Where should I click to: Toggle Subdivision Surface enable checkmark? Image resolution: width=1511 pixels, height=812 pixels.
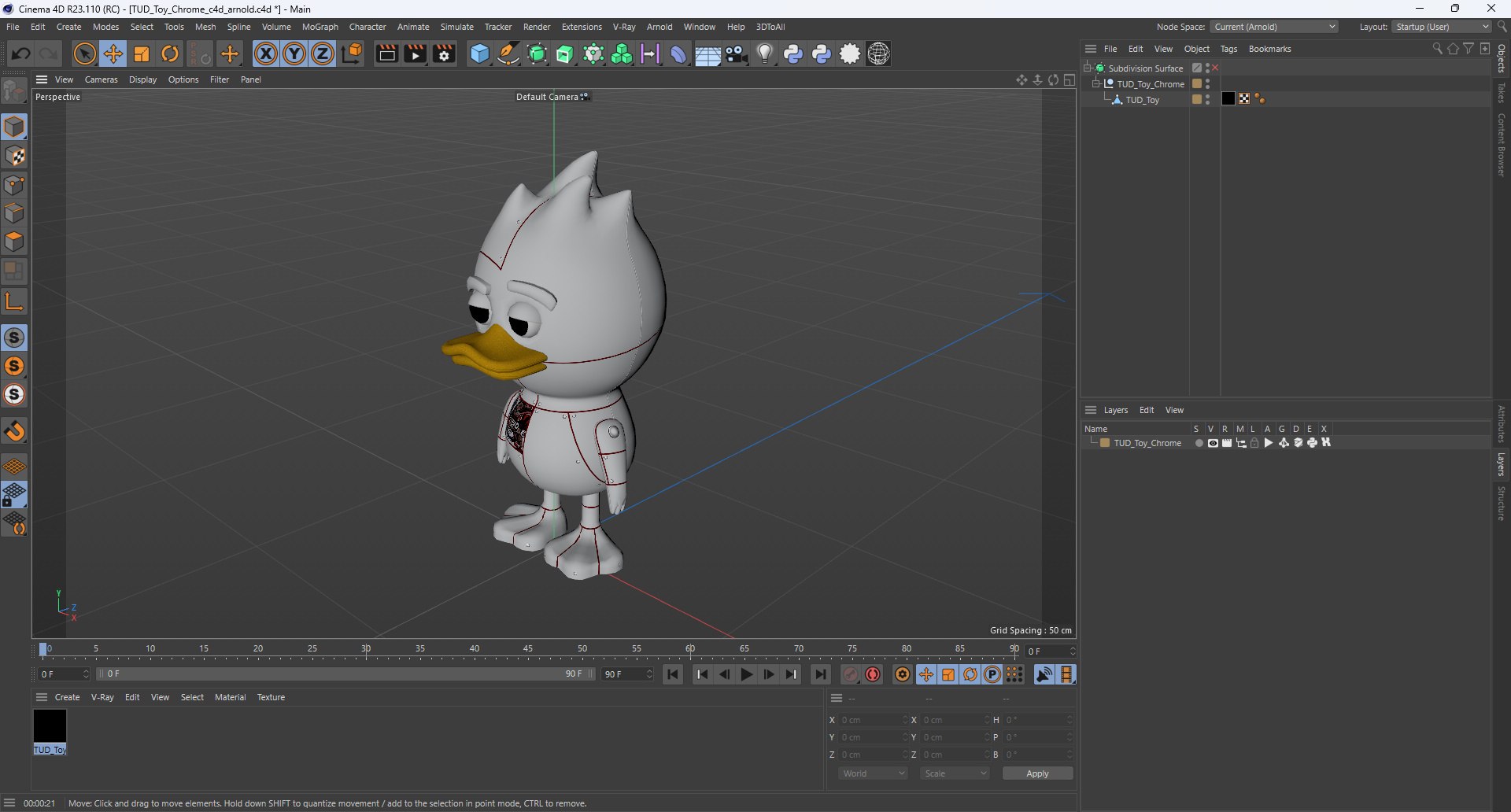1215,68
